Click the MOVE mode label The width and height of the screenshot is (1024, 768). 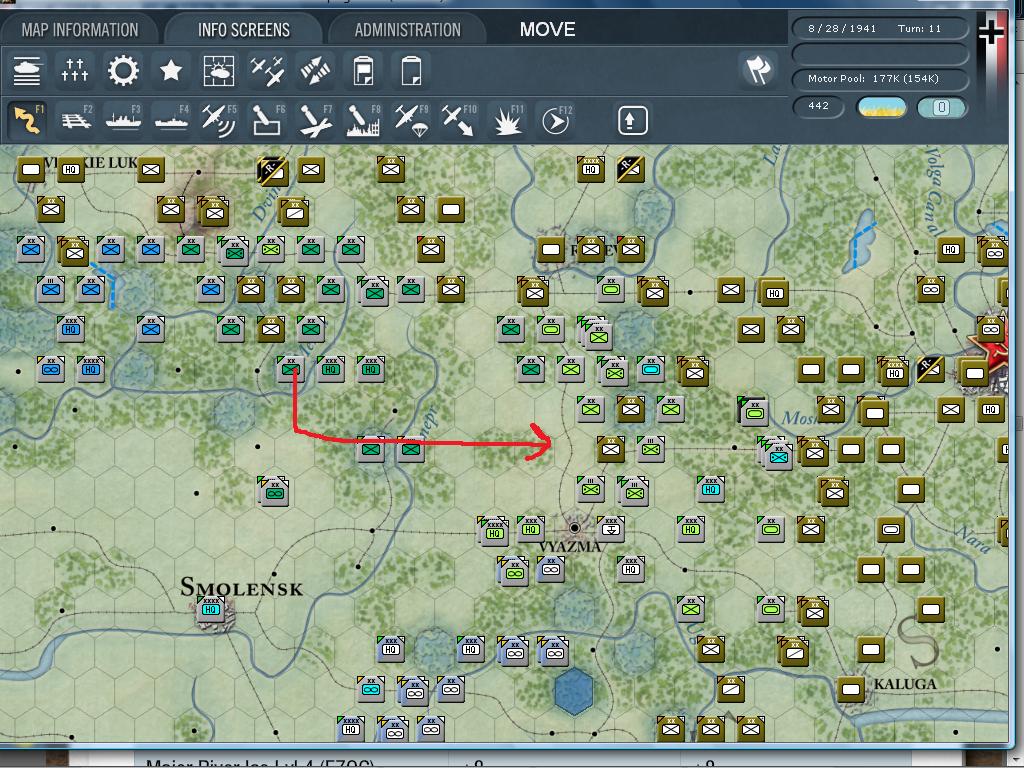point(547,29)
